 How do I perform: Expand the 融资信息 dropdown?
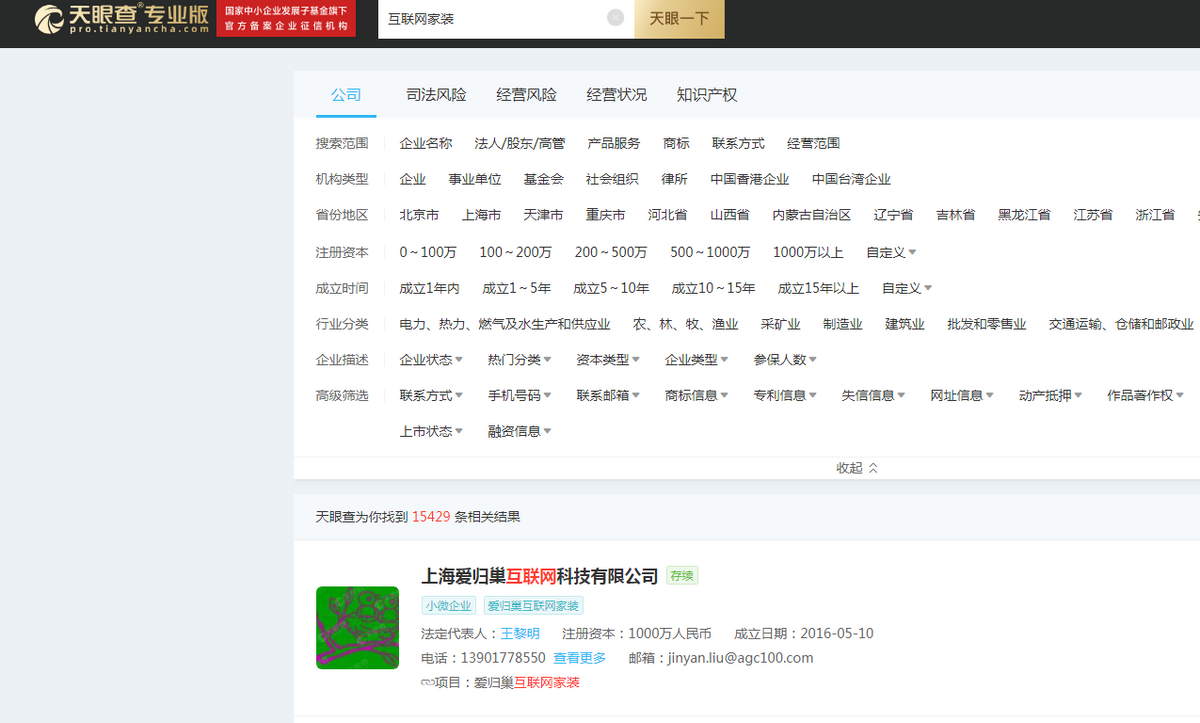(x=520, y=432)
